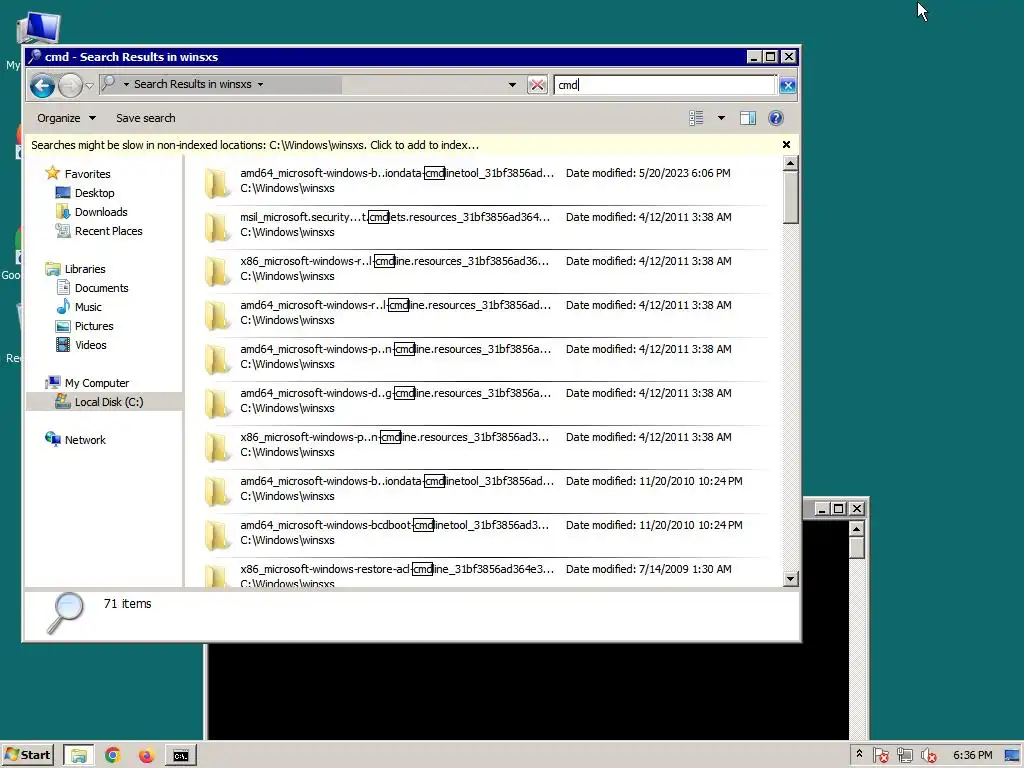Viewport: 1024px width, 768px height.
Task: Clear the cmd search box
Action: (788, 85)
